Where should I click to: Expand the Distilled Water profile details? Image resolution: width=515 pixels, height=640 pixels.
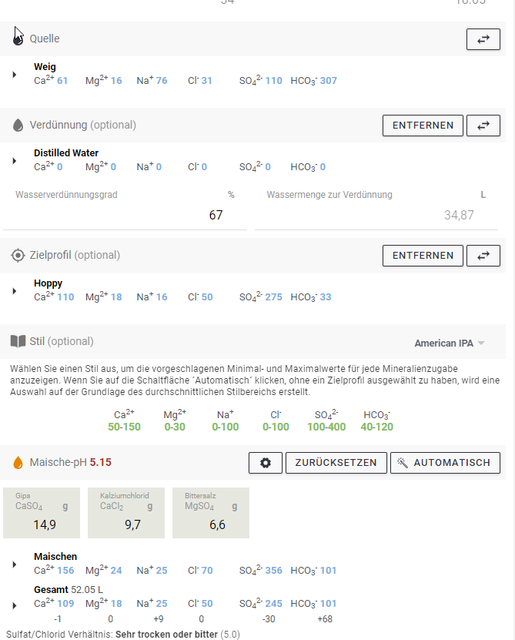coord(14,161)
